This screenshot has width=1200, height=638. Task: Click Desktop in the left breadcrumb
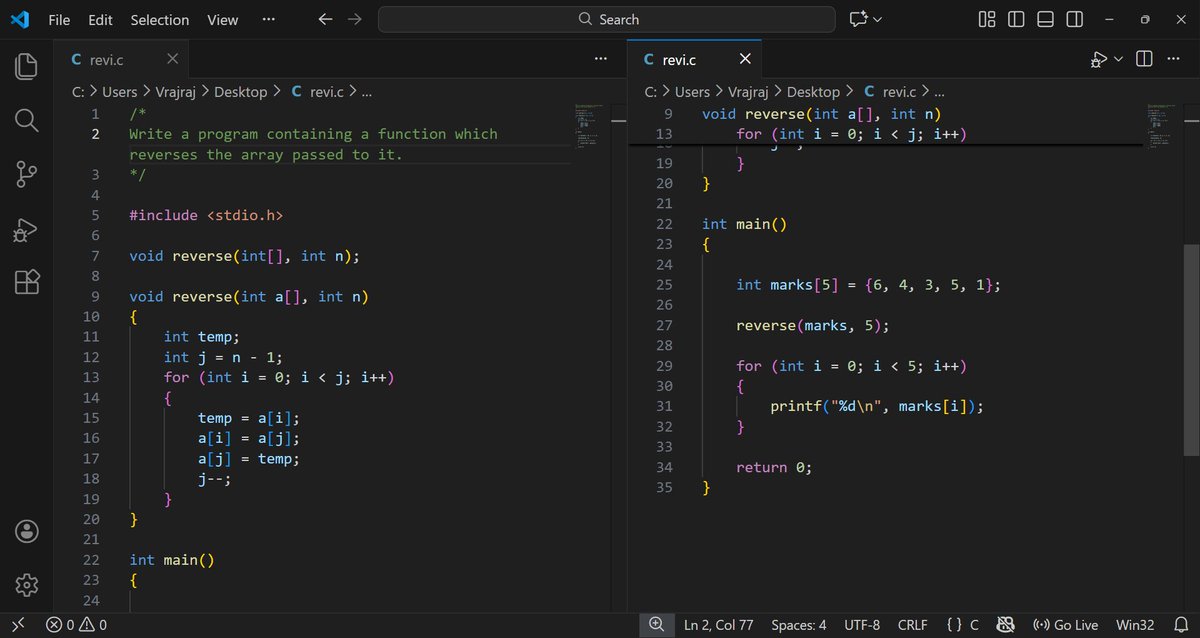click(x=241, y=92)
